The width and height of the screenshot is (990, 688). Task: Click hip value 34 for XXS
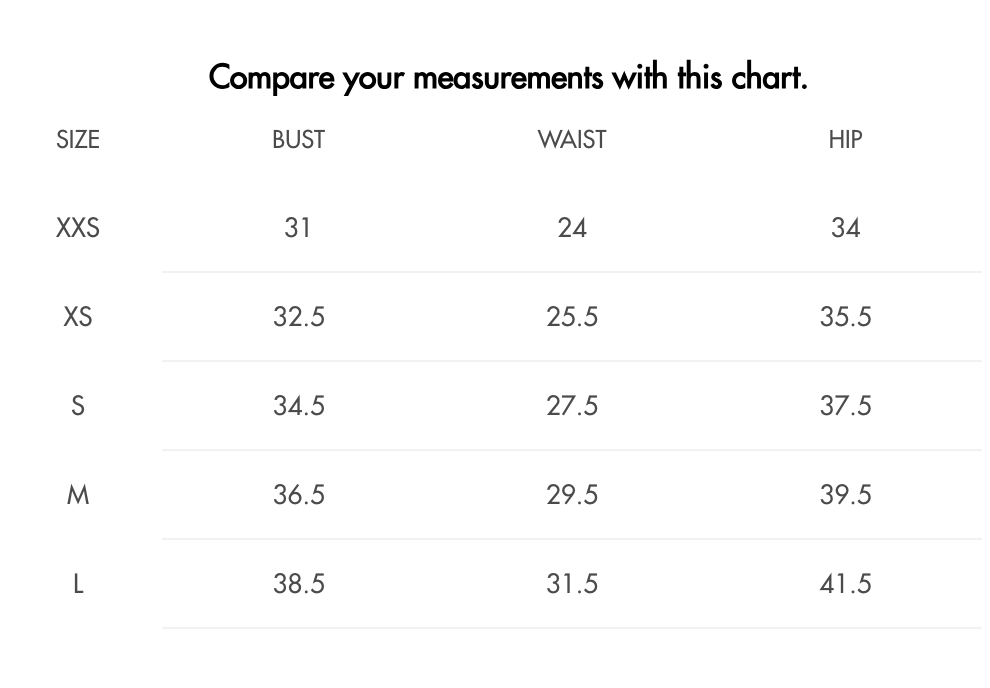[845, 228]
